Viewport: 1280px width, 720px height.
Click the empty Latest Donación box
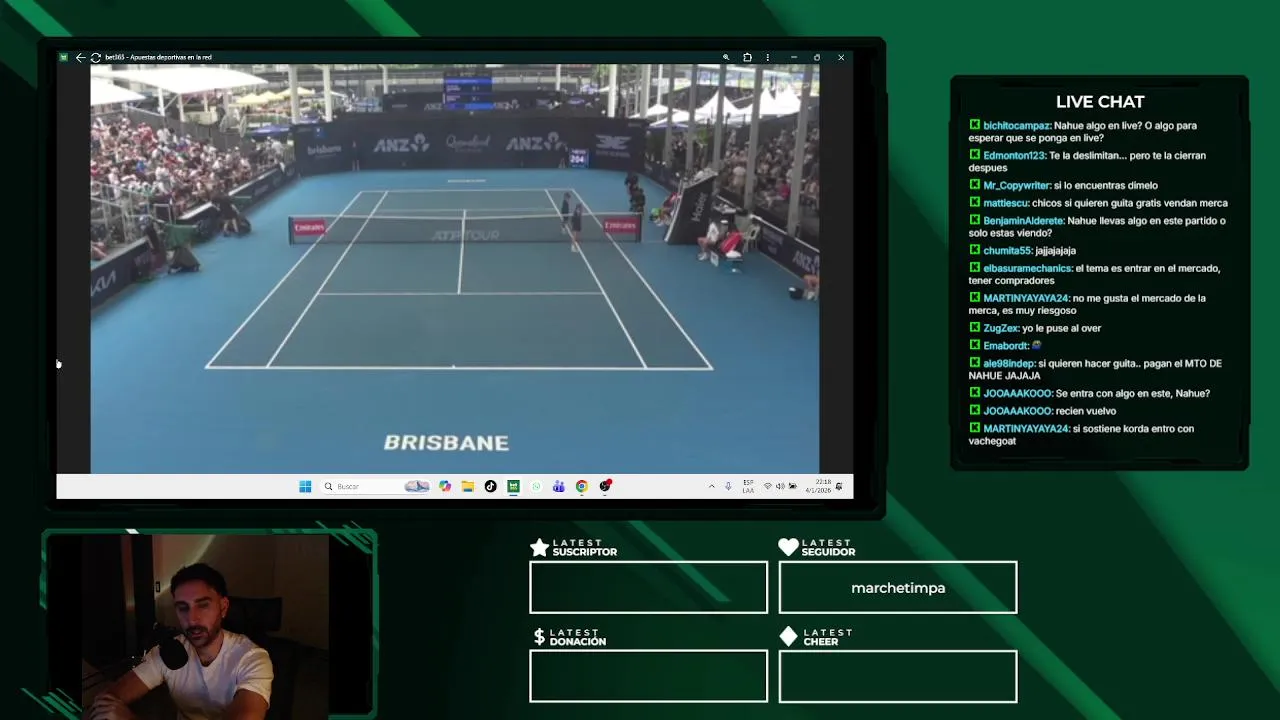tap(649, 676)
